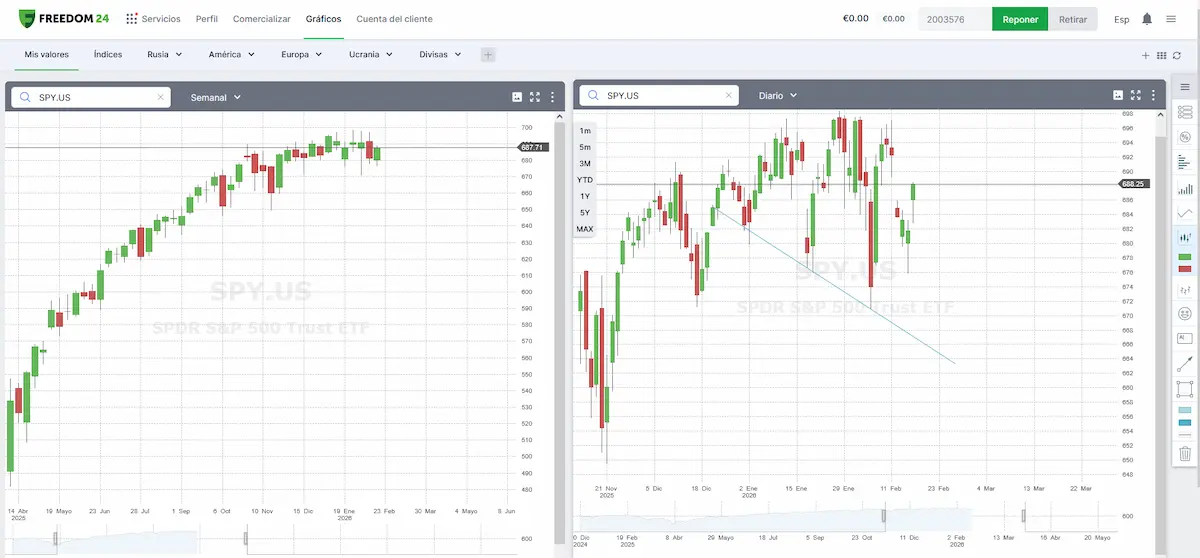
Task: Select the line chart type icon
Action: [x=1185, y=212]
